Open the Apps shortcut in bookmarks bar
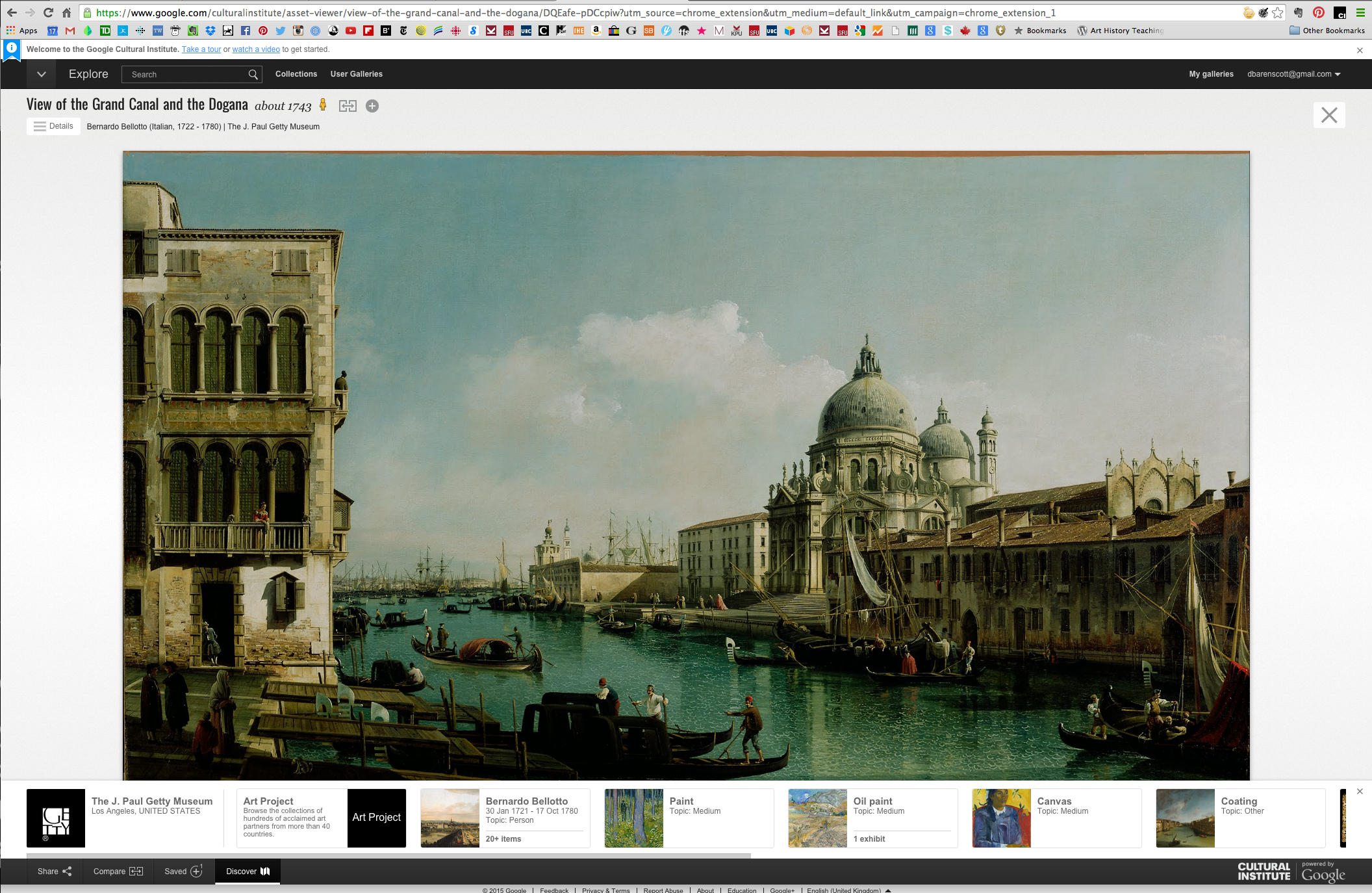Viewport: 1372px width, 893px height. (22, 31)
